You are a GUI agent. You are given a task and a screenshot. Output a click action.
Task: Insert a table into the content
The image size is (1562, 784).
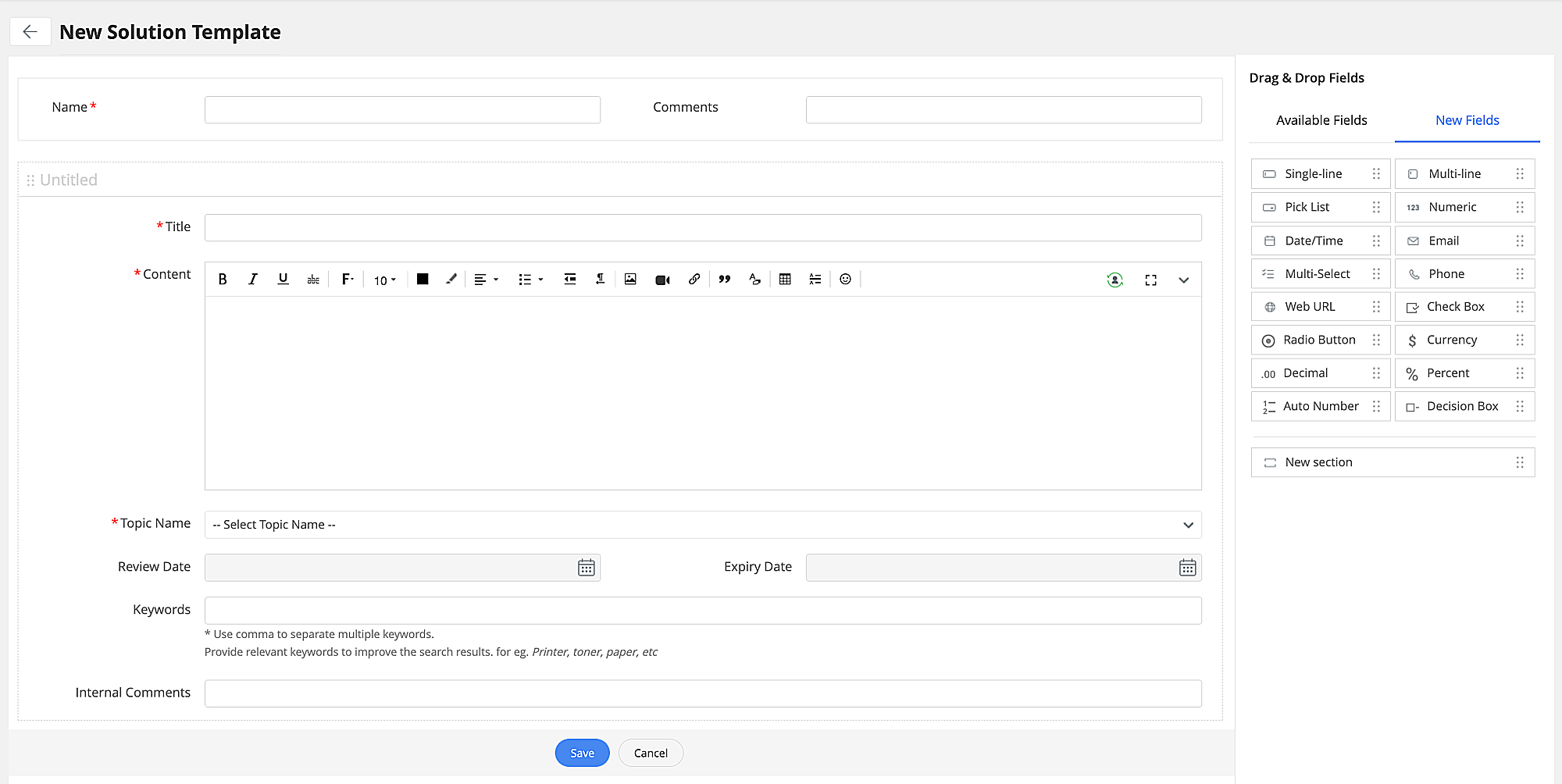pyautogui.click(x=785, y=280)
